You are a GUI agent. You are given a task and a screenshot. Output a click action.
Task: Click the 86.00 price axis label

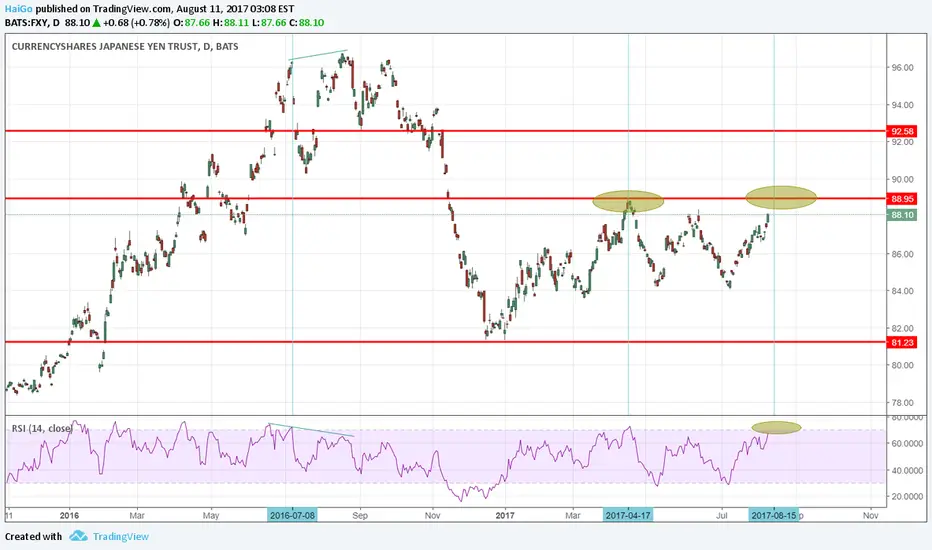pyautogui.click(x=902, y=254)
